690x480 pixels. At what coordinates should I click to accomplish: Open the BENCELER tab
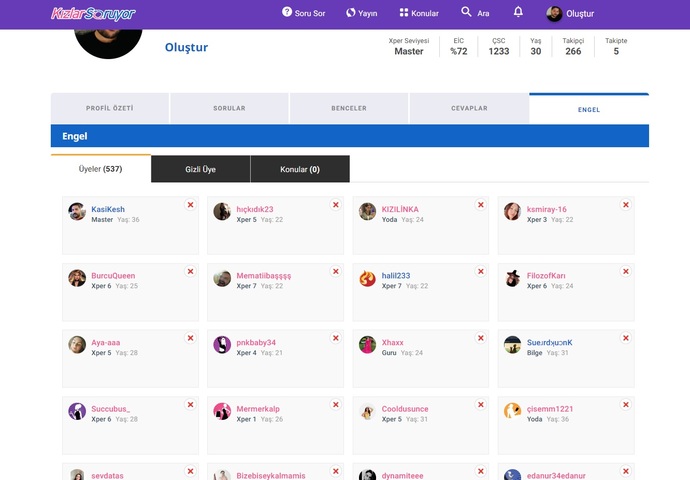tap(349, 108)
